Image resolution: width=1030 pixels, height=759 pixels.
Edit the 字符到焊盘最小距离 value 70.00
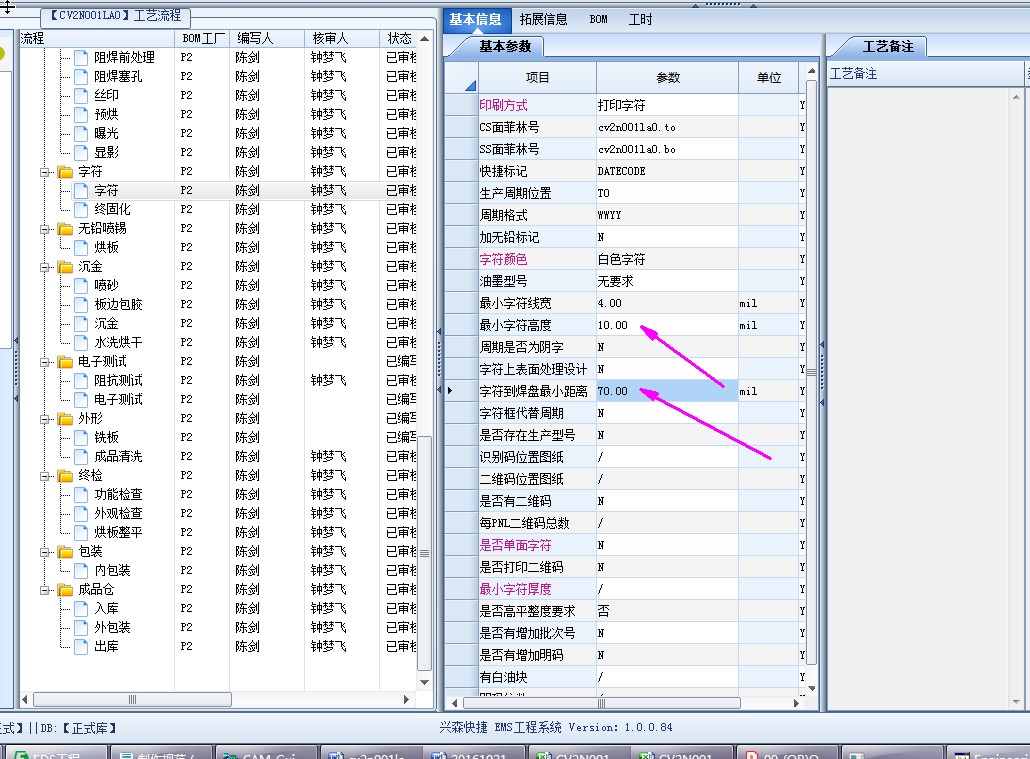667,391
